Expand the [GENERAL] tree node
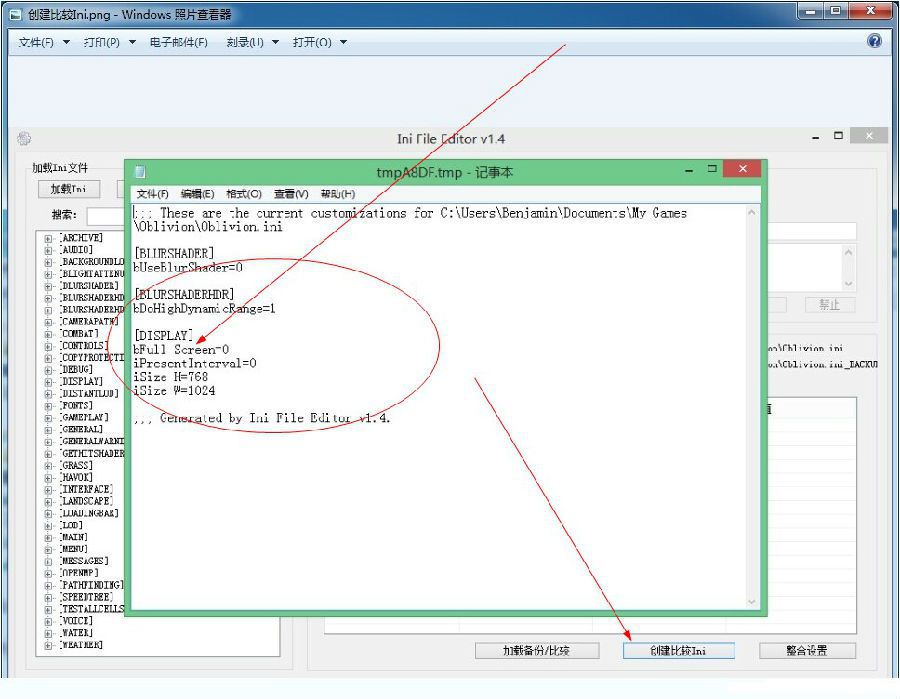This screenshot has height=699, width=900. click(x=48, y=430)
